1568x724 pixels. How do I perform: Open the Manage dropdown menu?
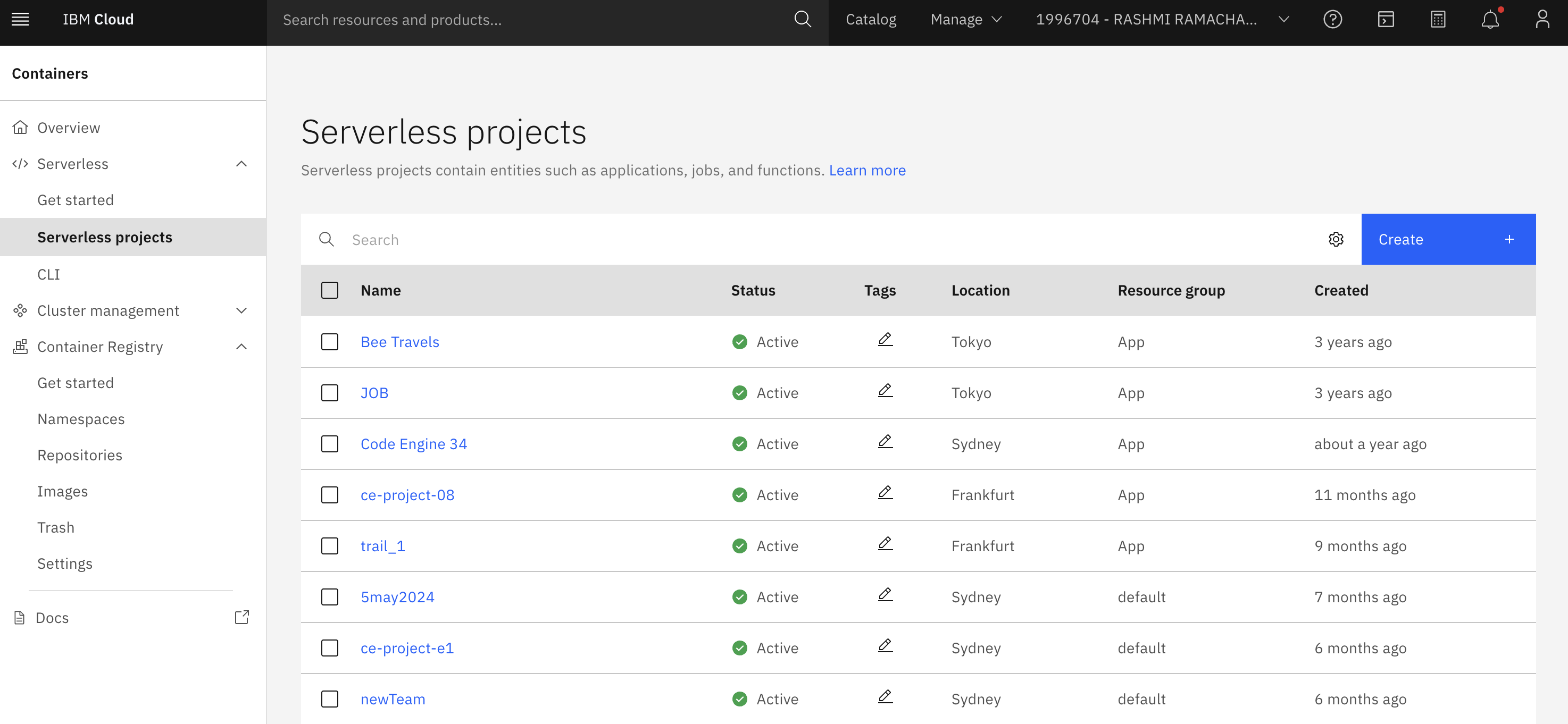[965, 20]
